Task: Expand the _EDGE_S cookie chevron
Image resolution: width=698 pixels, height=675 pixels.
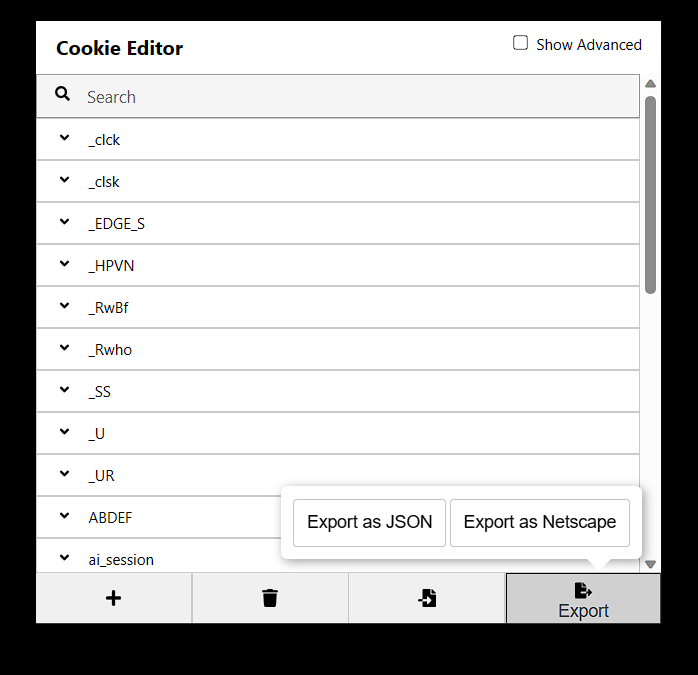Action: point(65,222)
